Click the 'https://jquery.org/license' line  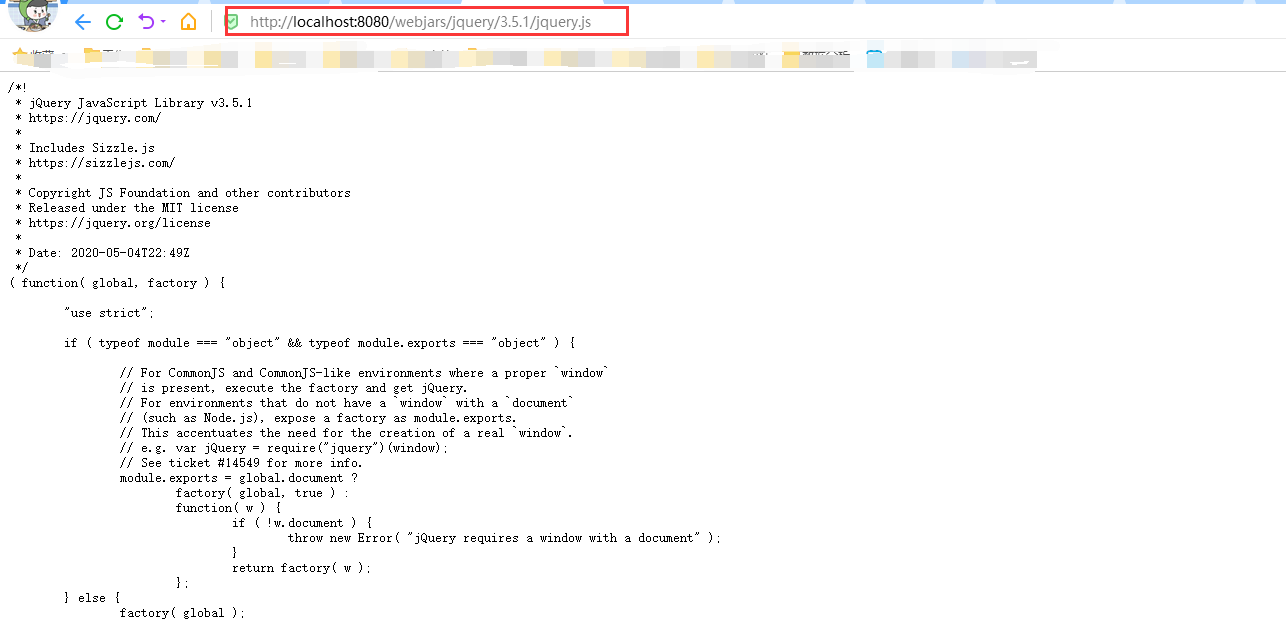click(x=119, y=223)
